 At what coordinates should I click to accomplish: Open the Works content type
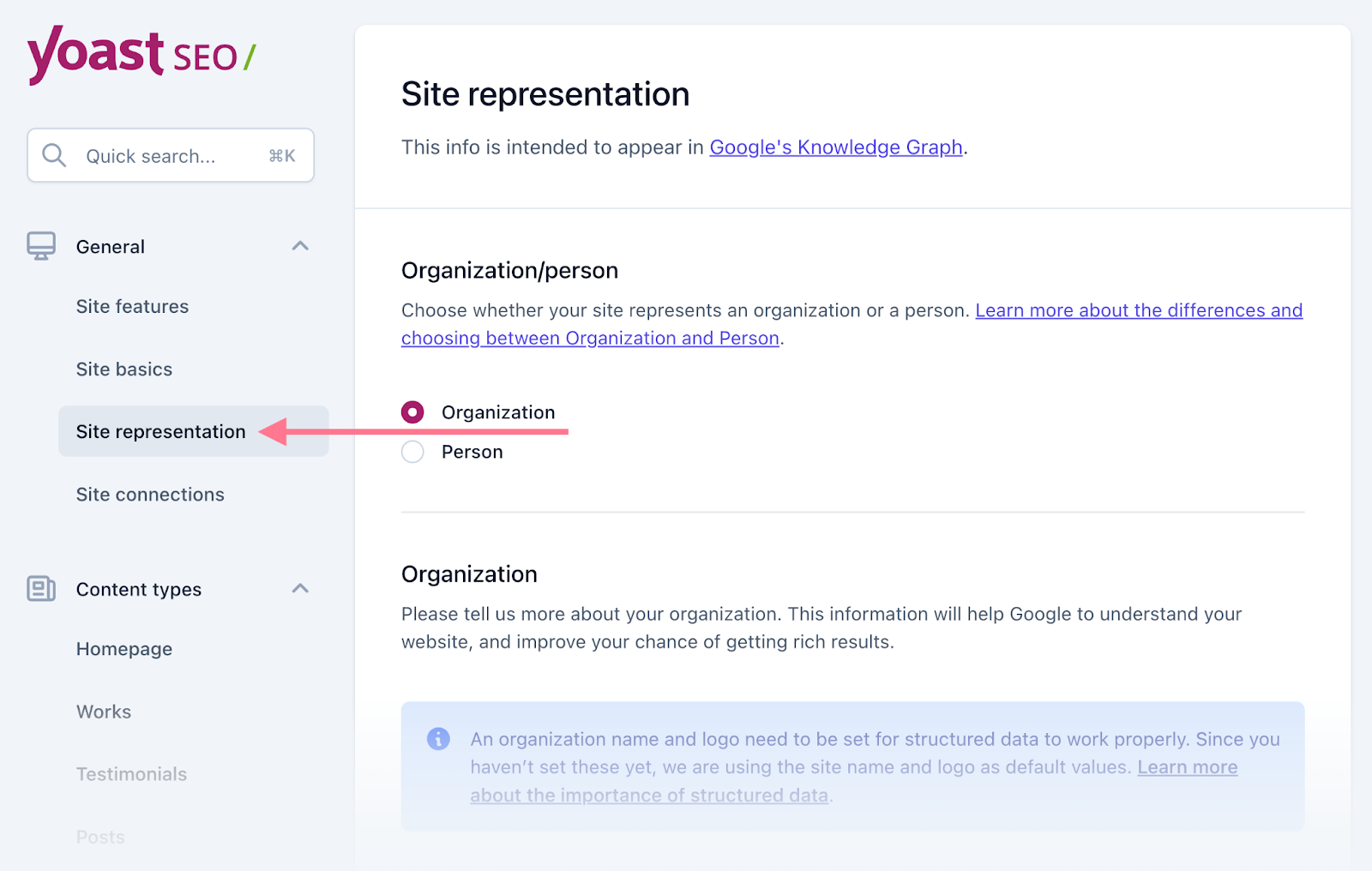(x=103, y=712)
